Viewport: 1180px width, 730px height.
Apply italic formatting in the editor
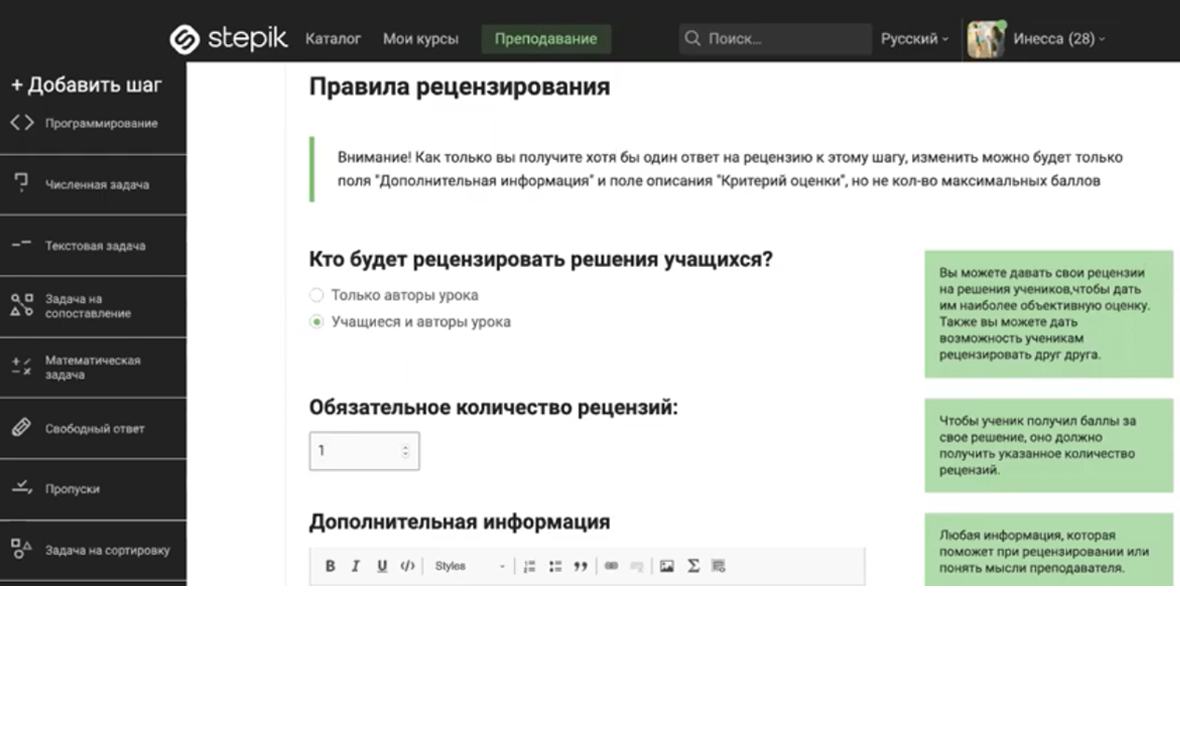click(355, 566)
